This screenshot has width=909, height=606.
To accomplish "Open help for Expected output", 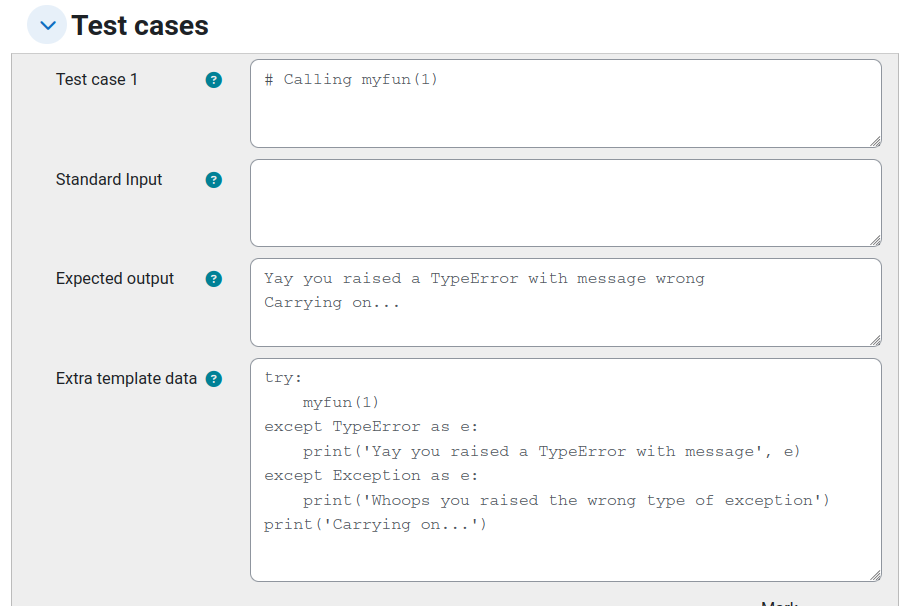I will [213, 279].
